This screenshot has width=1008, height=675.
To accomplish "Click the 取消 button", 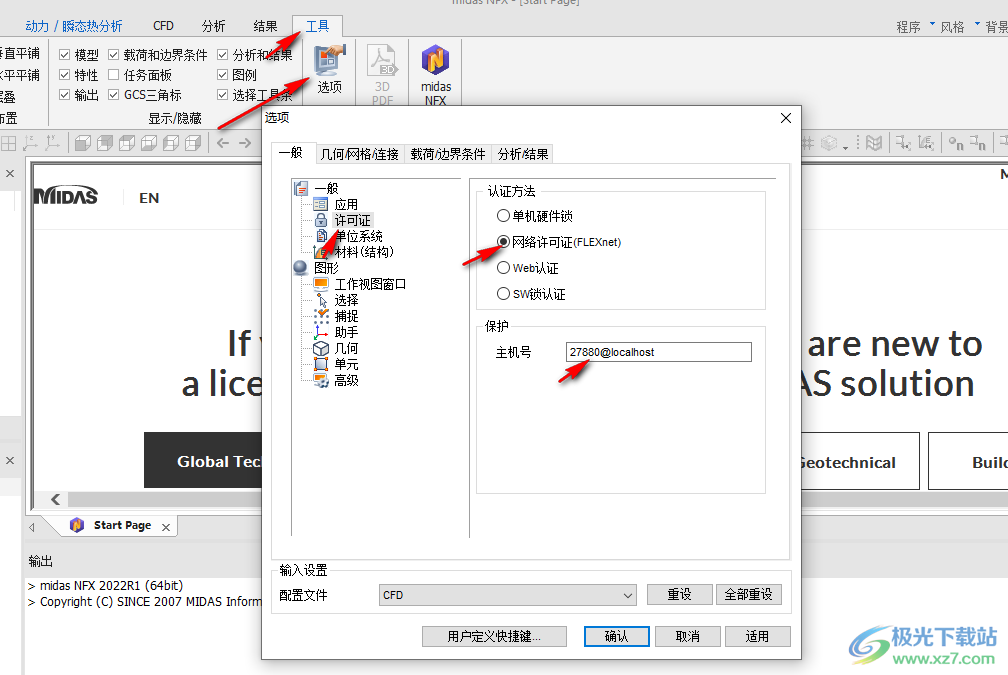I will tap(687, 636).
